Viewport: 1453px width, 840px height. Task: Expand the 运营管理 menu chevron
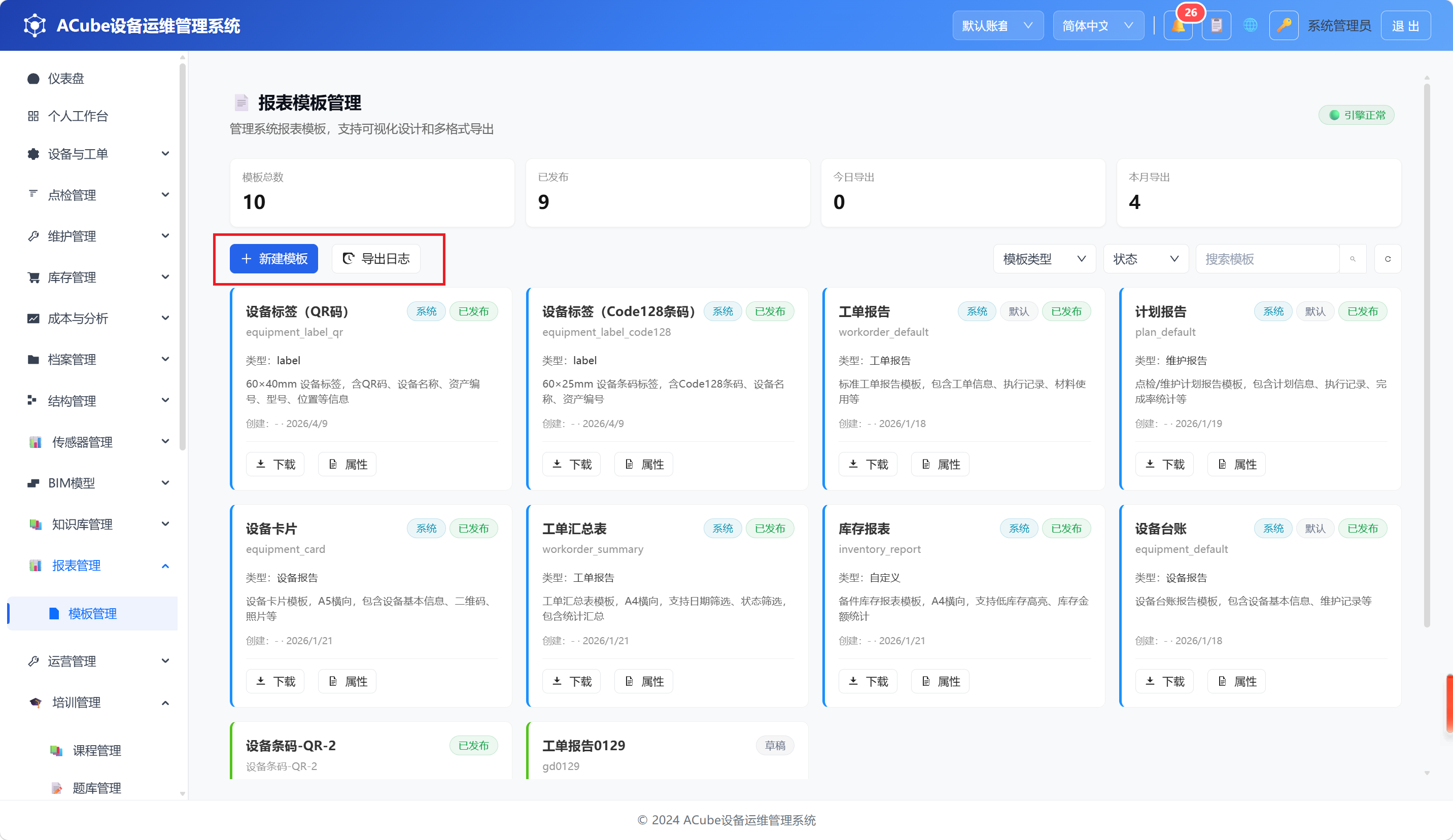(x=165, y=661)
